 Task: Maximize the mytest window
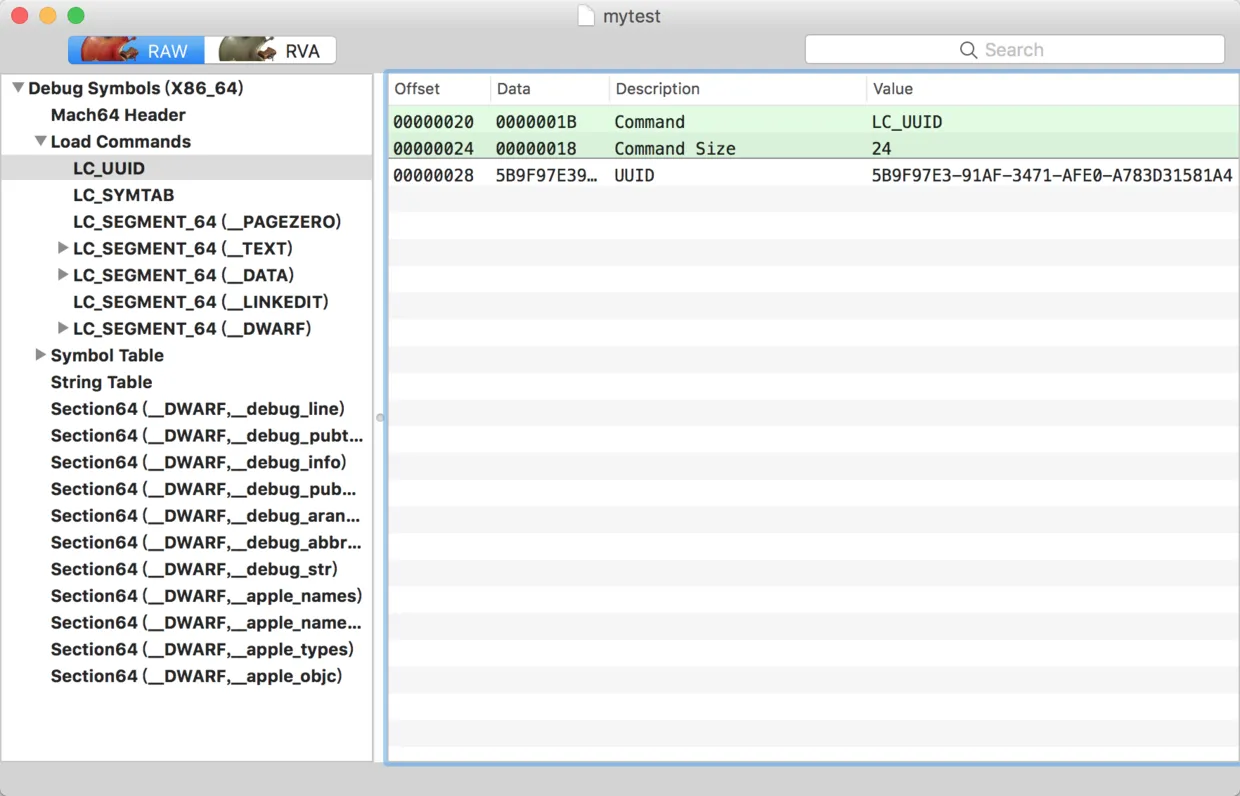[x=76, y=16]
